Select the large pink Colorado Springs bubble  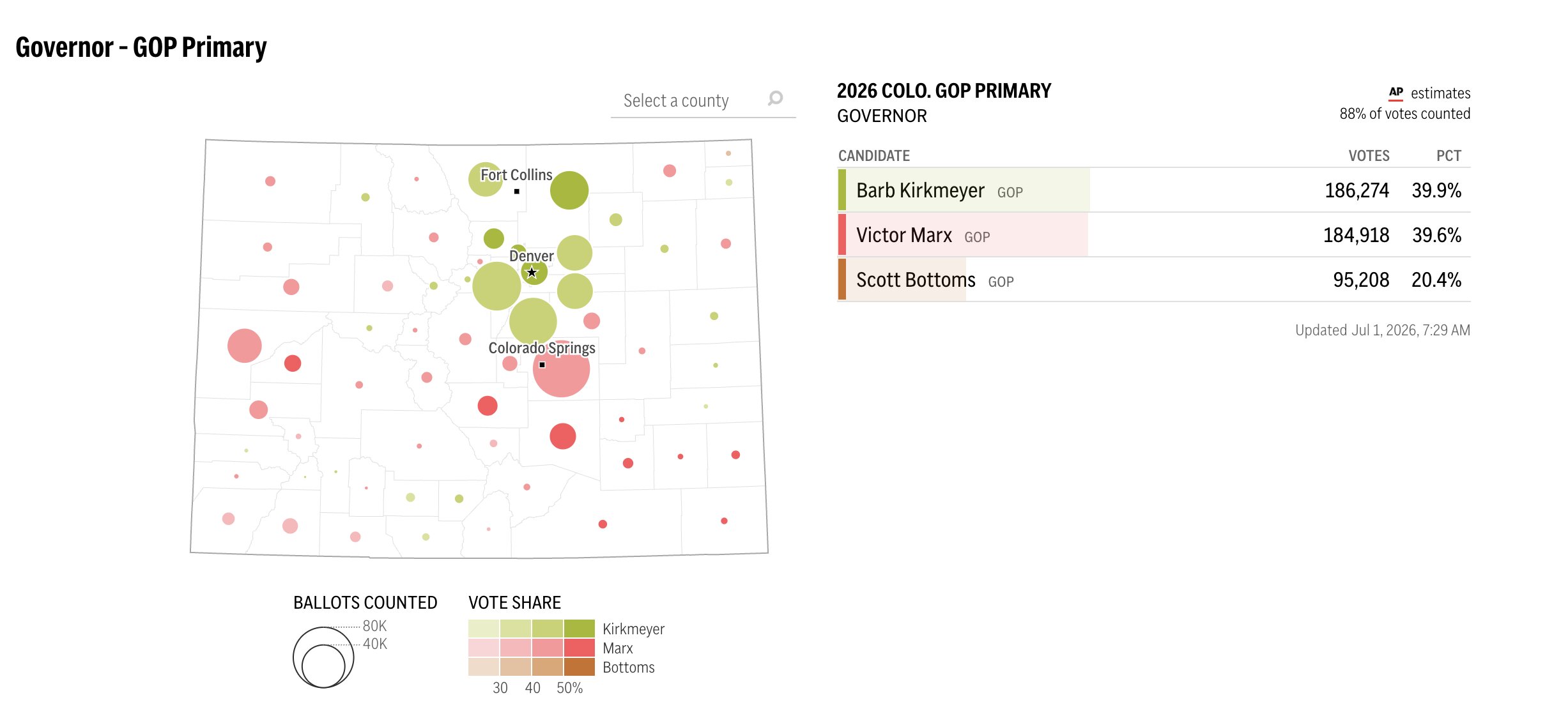(x=562, y=369)
